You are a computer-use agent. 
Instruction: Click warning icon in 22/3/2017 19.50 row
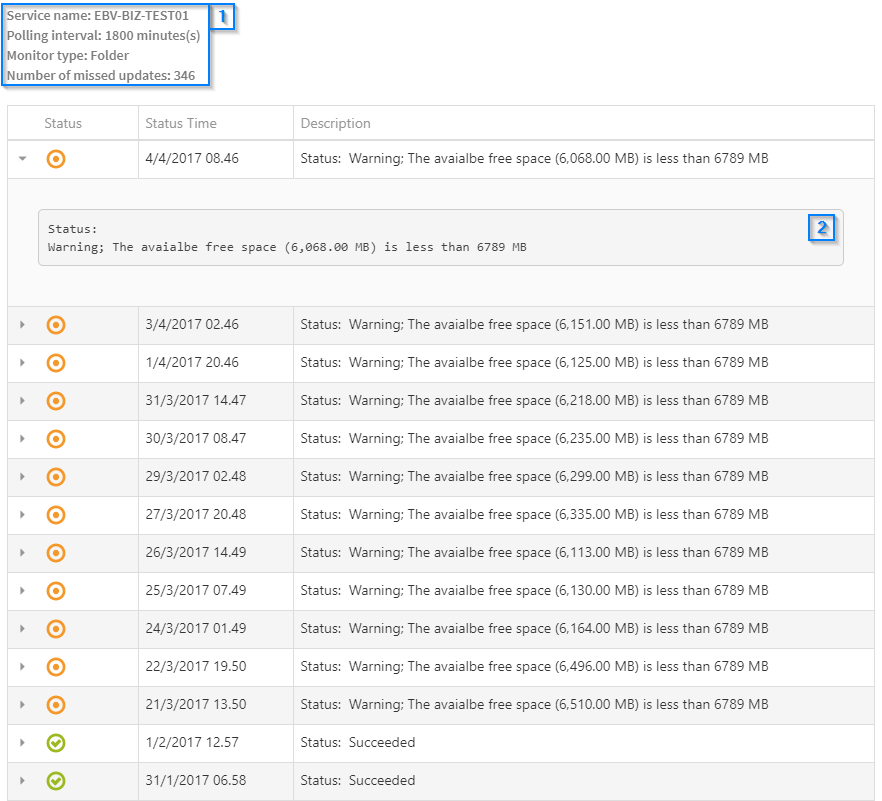coord(56,667)
